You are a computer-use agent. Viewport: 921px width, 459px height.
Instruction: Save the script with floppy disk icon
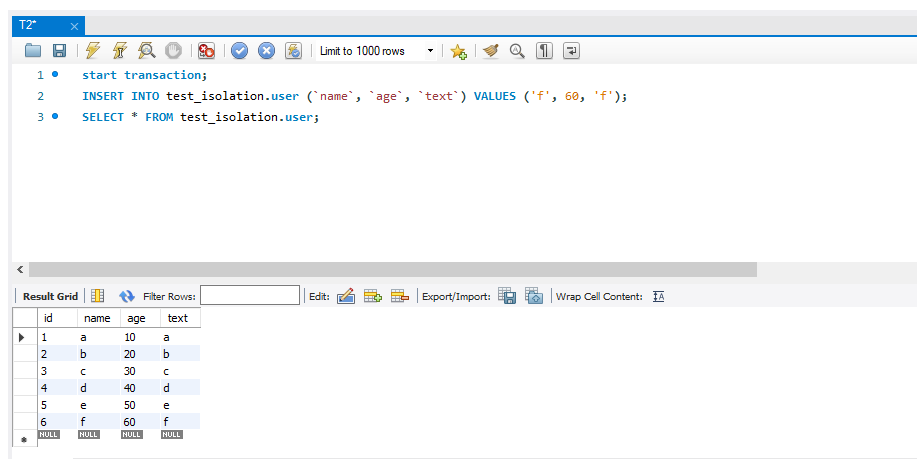[x=59, y=51]
